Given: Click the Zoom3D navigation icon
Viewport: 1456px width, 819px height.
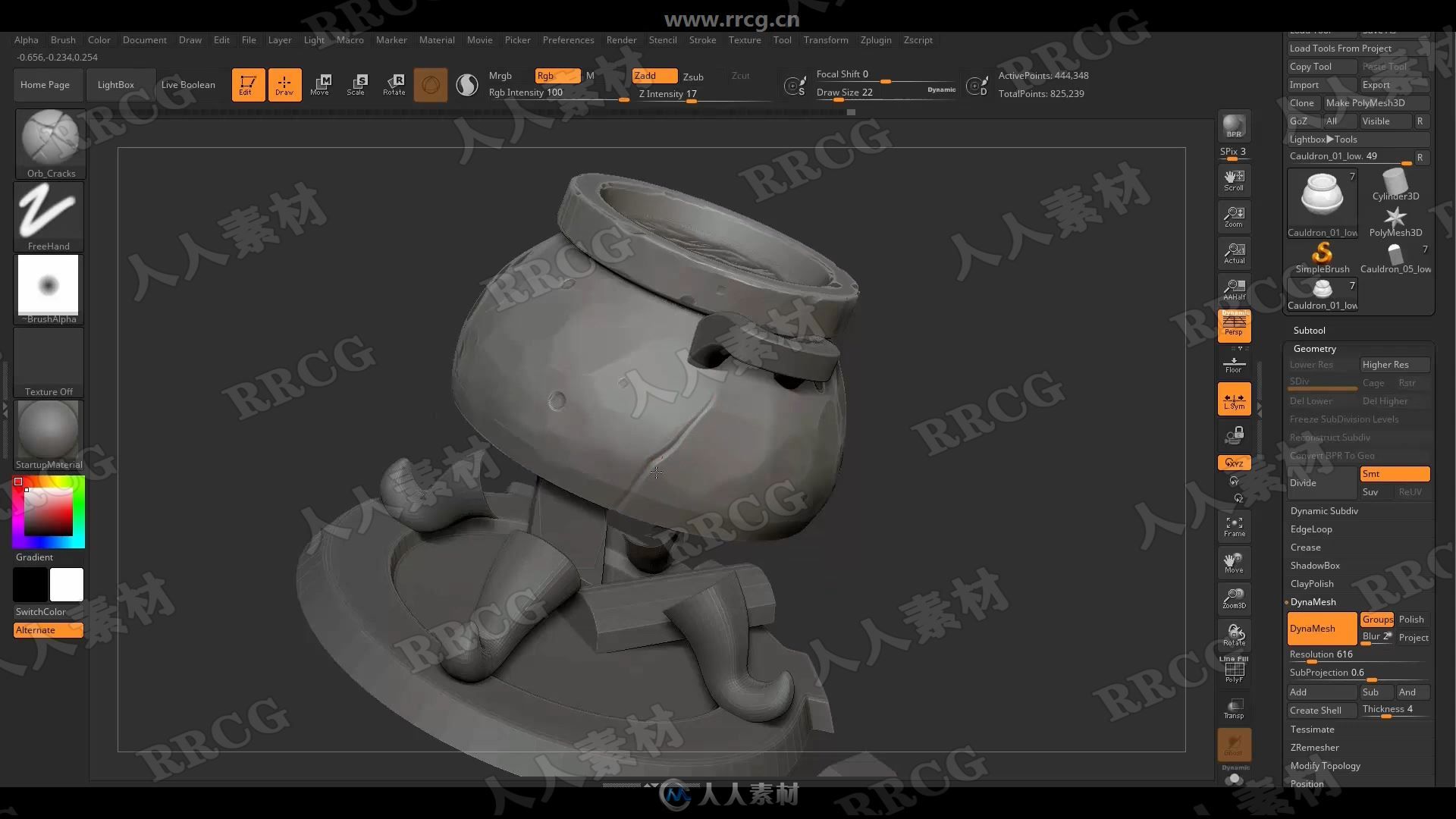Looking at the screenshot, I should (x=1234, y=599).
